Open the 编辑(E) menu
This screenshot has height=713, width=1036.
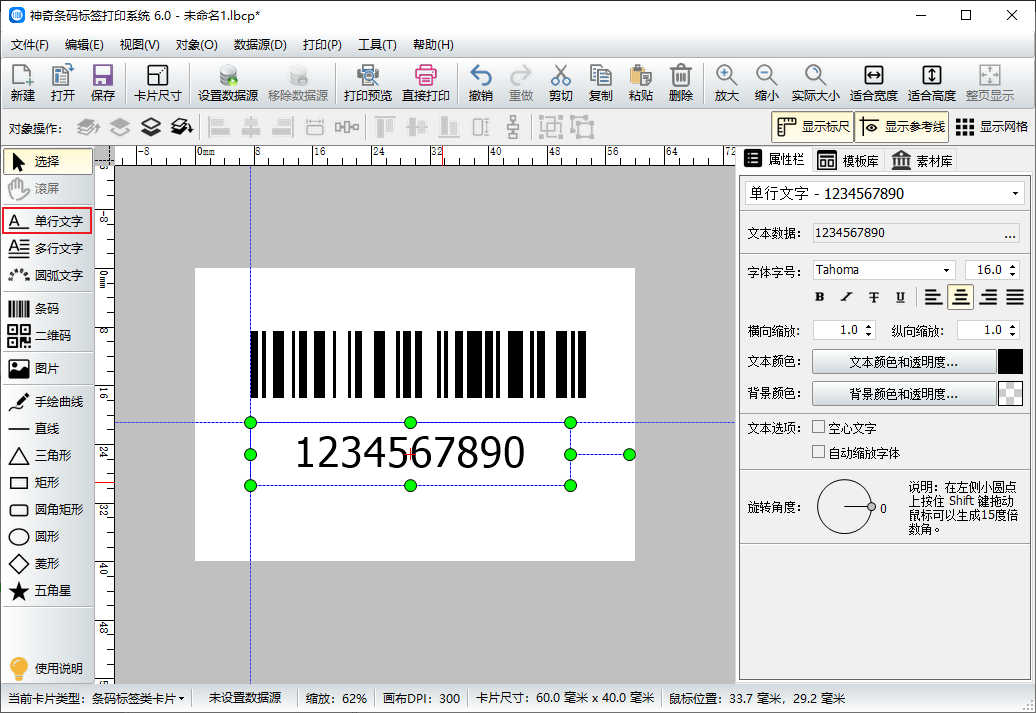click(84, 45)
